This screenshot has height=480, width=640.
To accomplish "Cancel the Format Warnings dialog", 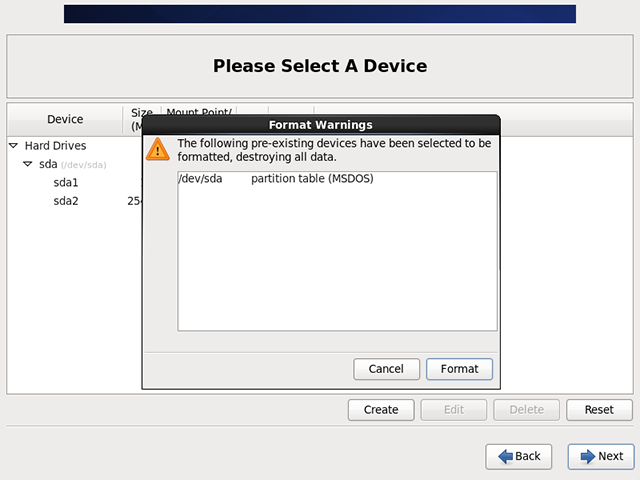I will pos(386,369).
